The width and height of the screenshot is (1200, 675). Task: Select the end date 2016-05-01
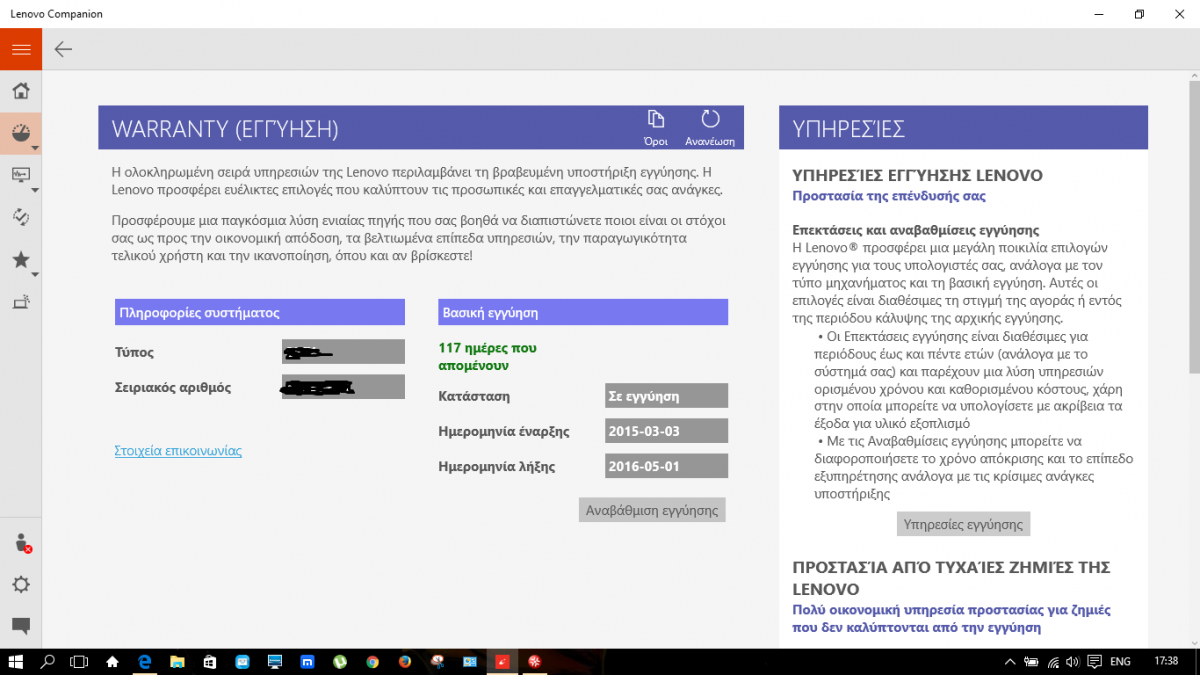pyautogui.click(x=667, y=466)
